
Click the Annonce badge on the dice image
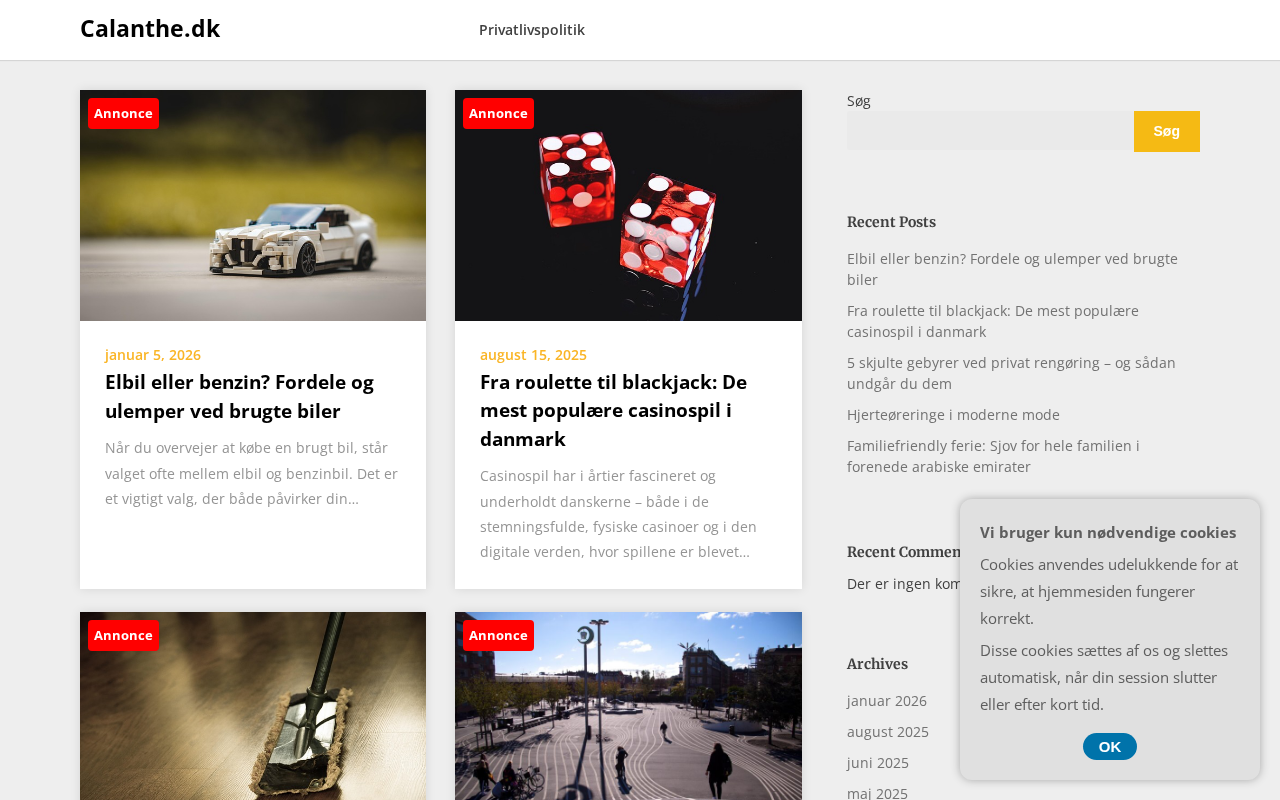coord(498,113)
